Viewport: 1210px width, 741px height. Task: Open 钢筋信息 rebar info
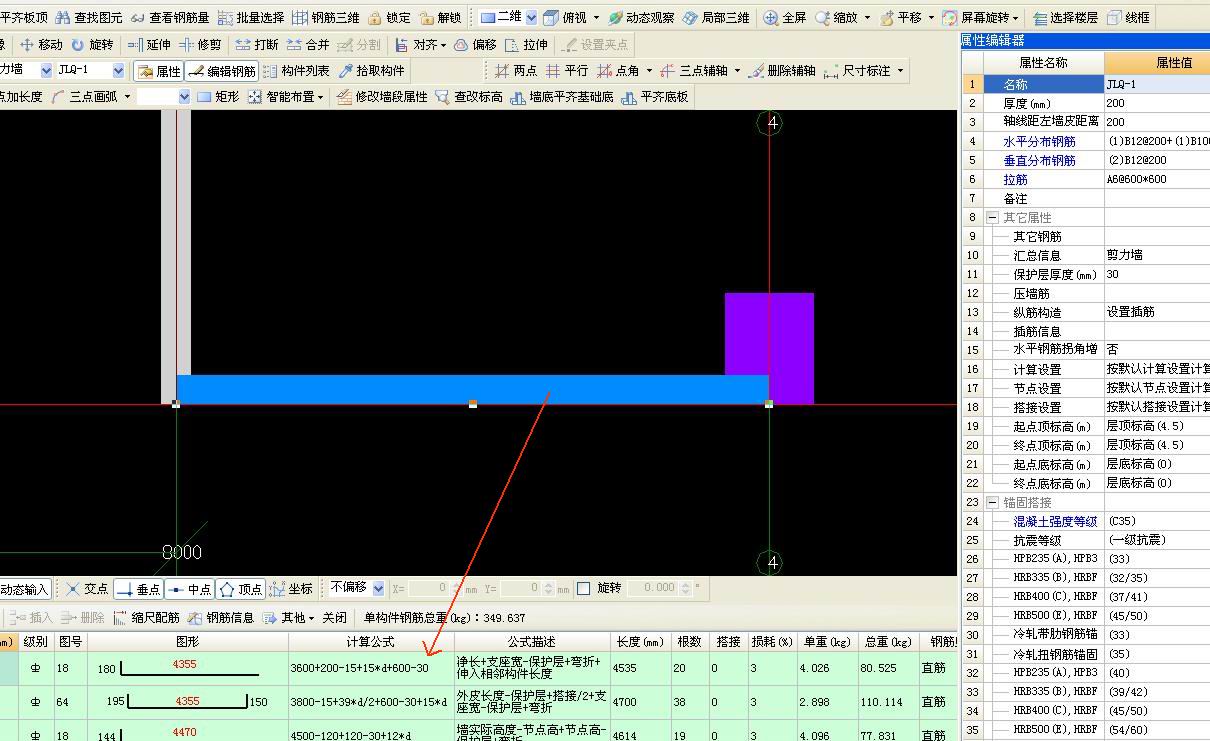click(221, 618)
